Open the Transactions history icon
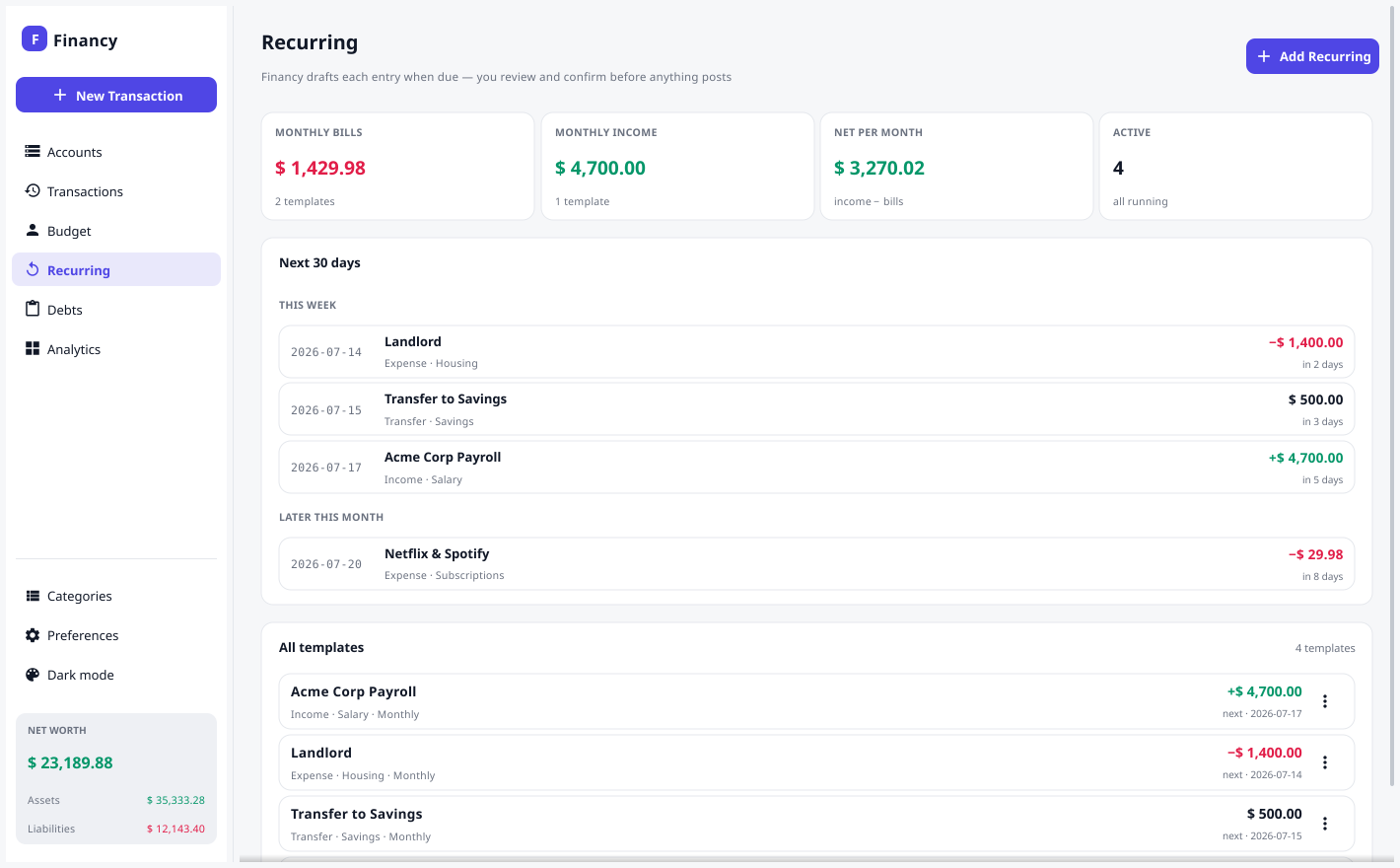This screenshot has width=1400, height=868. (33, 191)
